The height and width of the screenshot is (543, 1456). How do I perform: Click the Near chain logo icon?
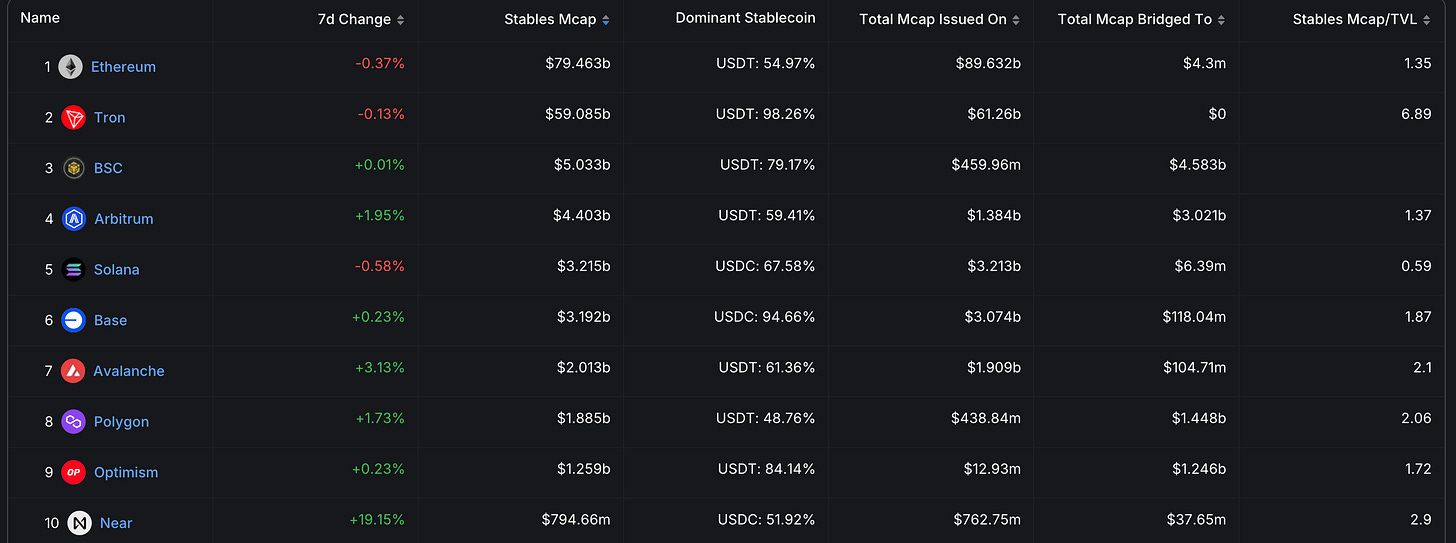[79, 523]
